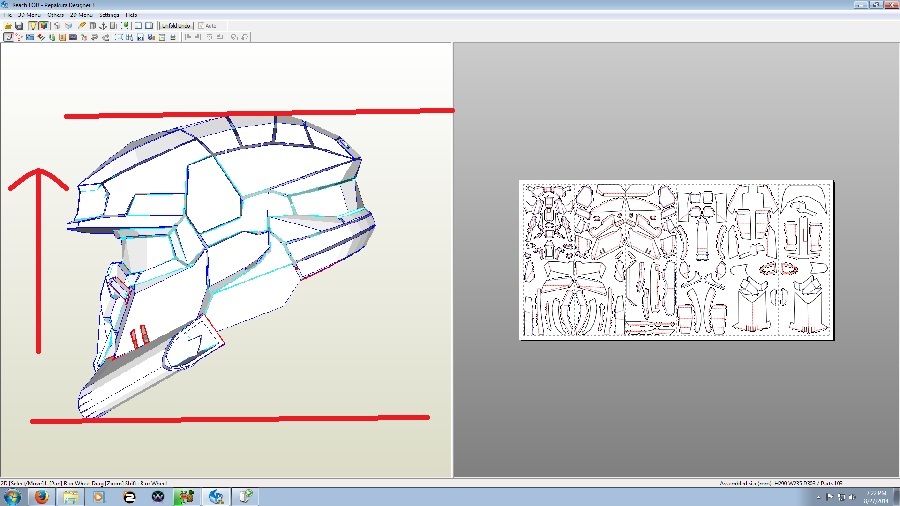
Task: Open the Settings menu
Action: pos(109,15)
